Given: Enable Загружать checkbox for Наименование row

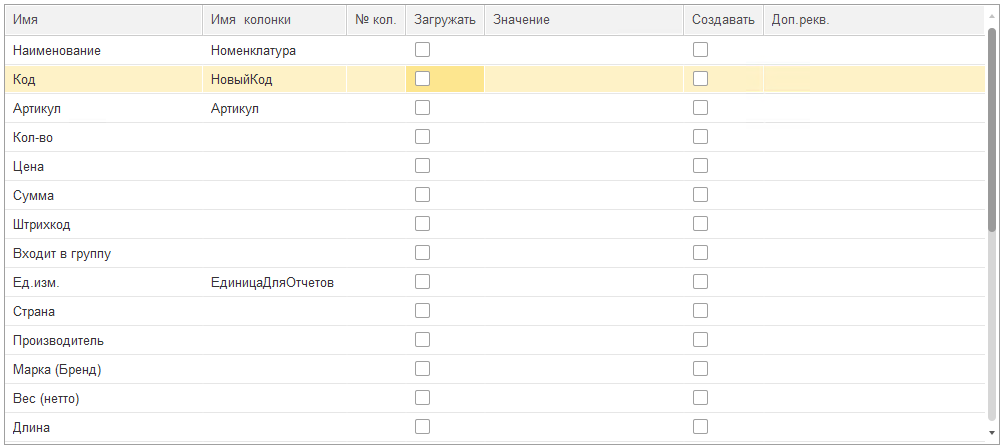Looking at the screenshot, I should point(422,50).
